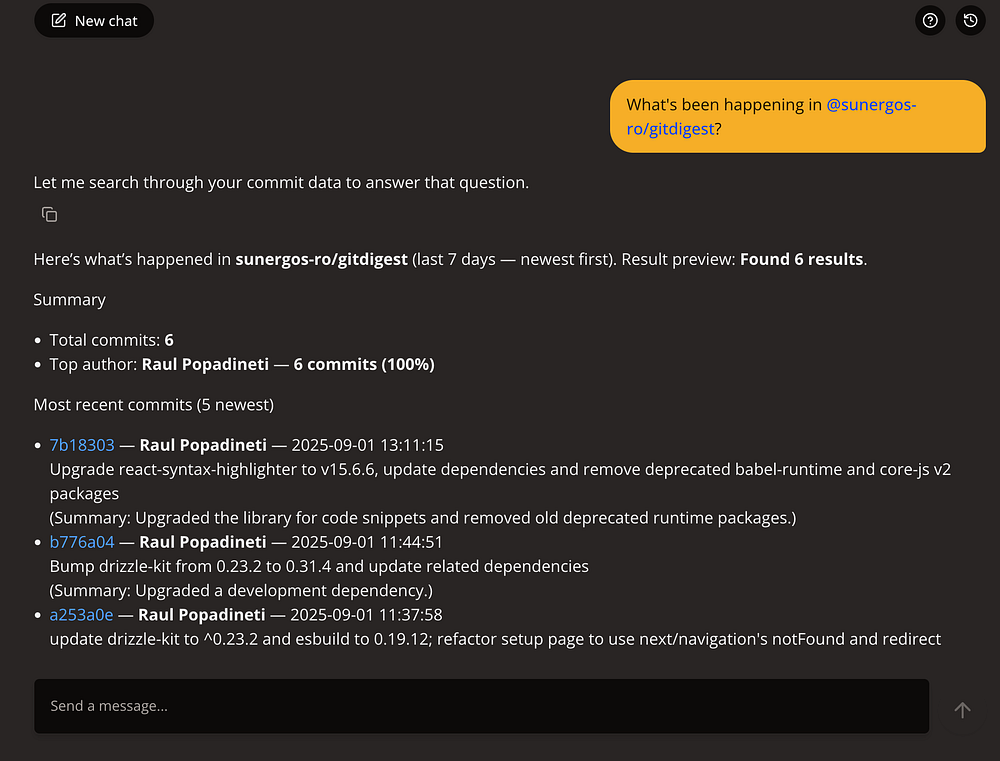Open commit link 7b18303
1000x761 pixels.
click(x=82, y=445)
